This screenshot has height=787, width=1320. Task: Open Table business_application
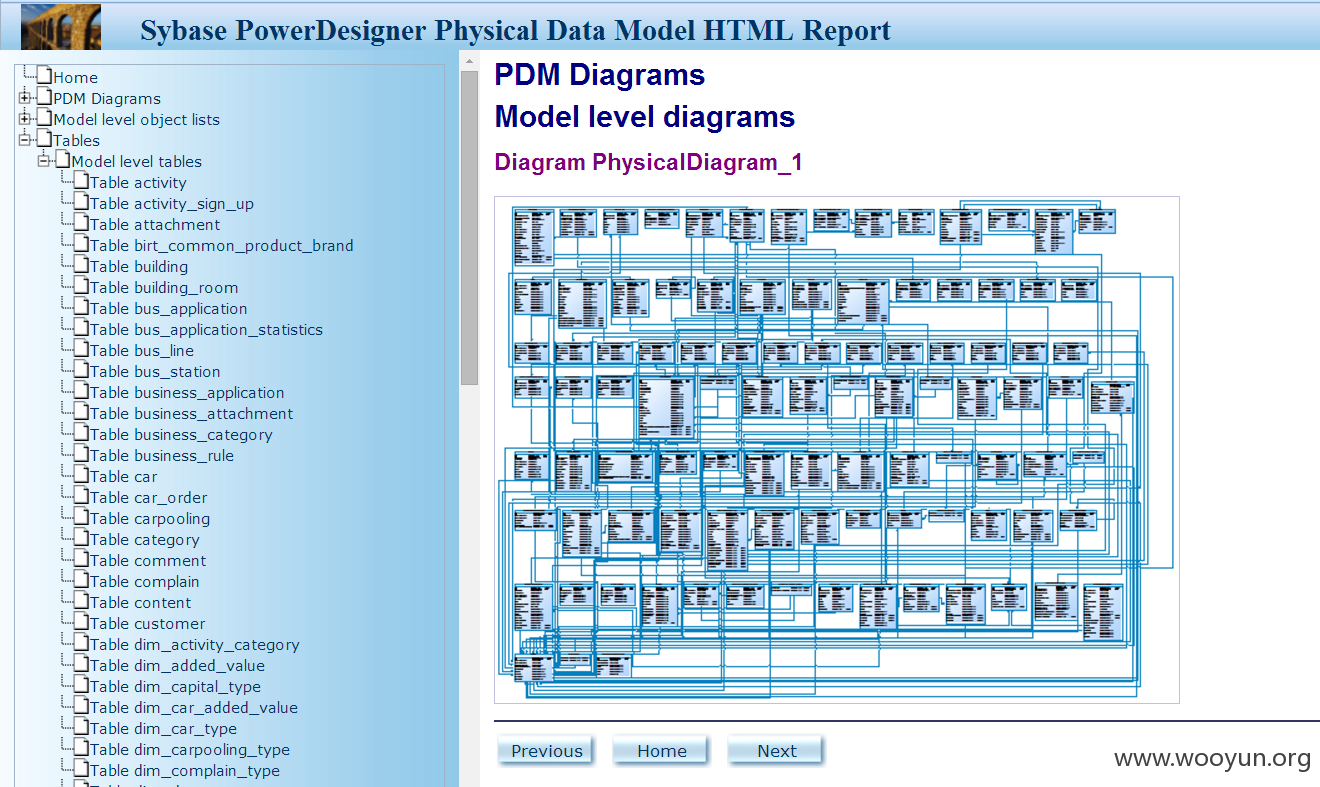(187, 392)
